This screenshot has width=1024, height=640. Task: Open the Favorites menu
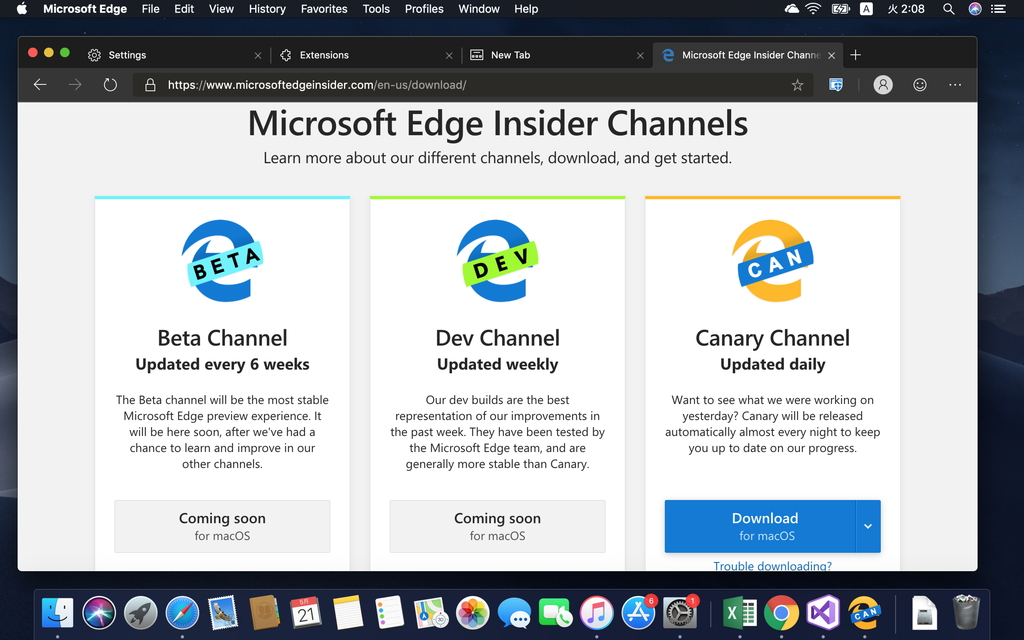tap(324, 9)
